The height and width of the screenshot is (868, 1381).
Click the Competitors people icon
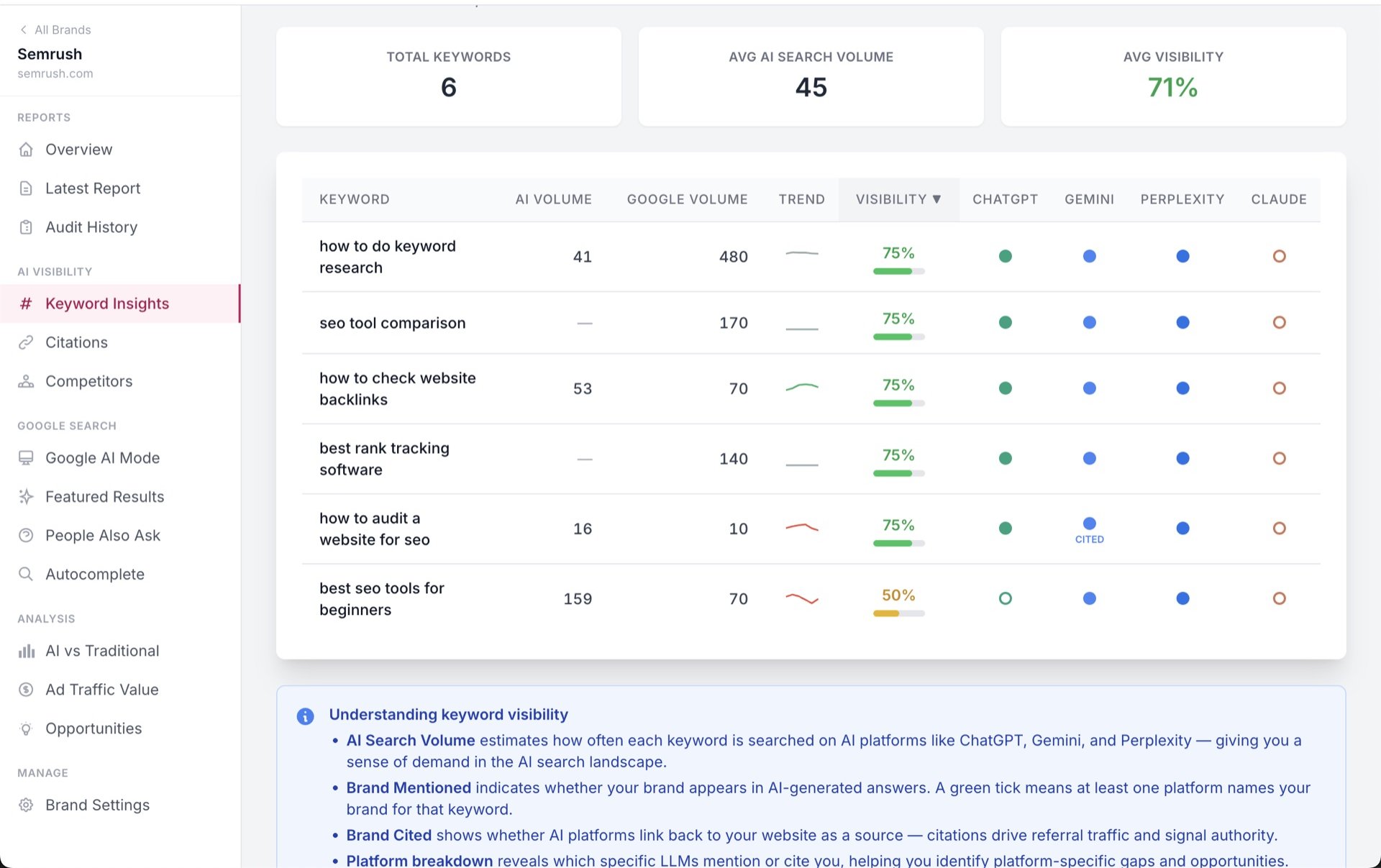point(26,381)
